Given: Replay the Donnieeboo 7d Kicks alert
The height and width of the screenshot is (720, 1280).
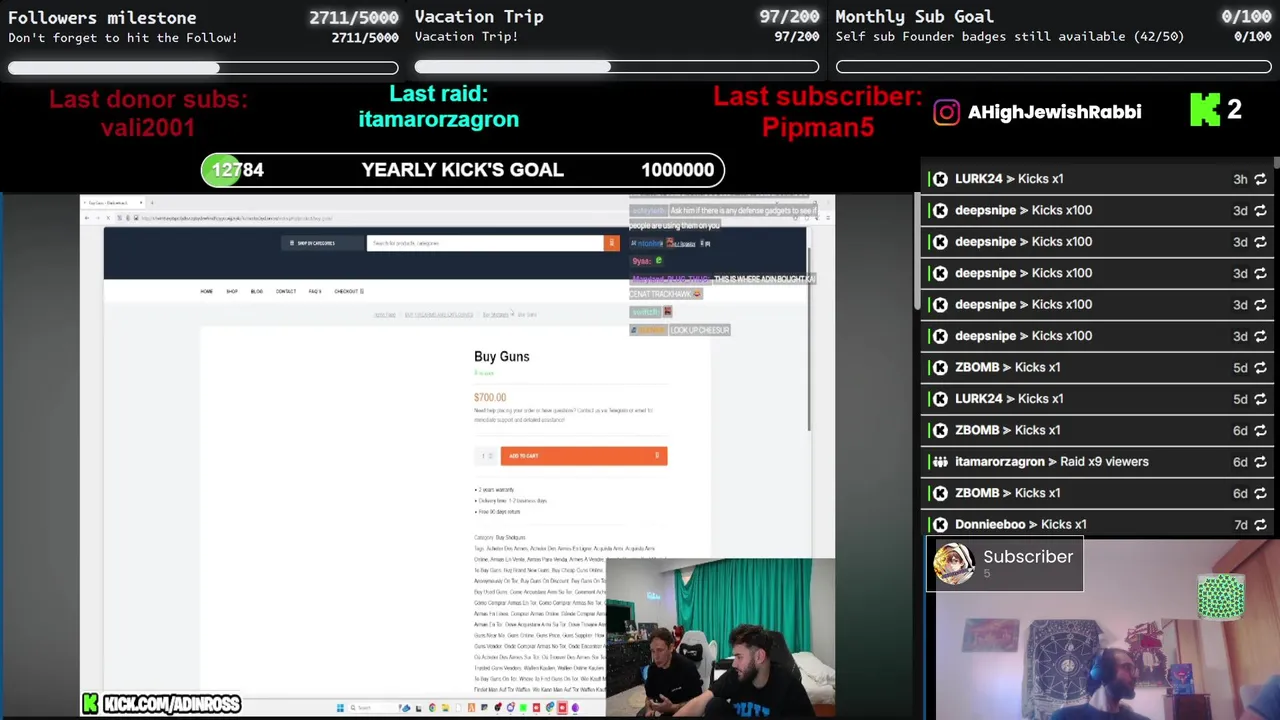Looking at the screenshot, I should click(1260, 525).
